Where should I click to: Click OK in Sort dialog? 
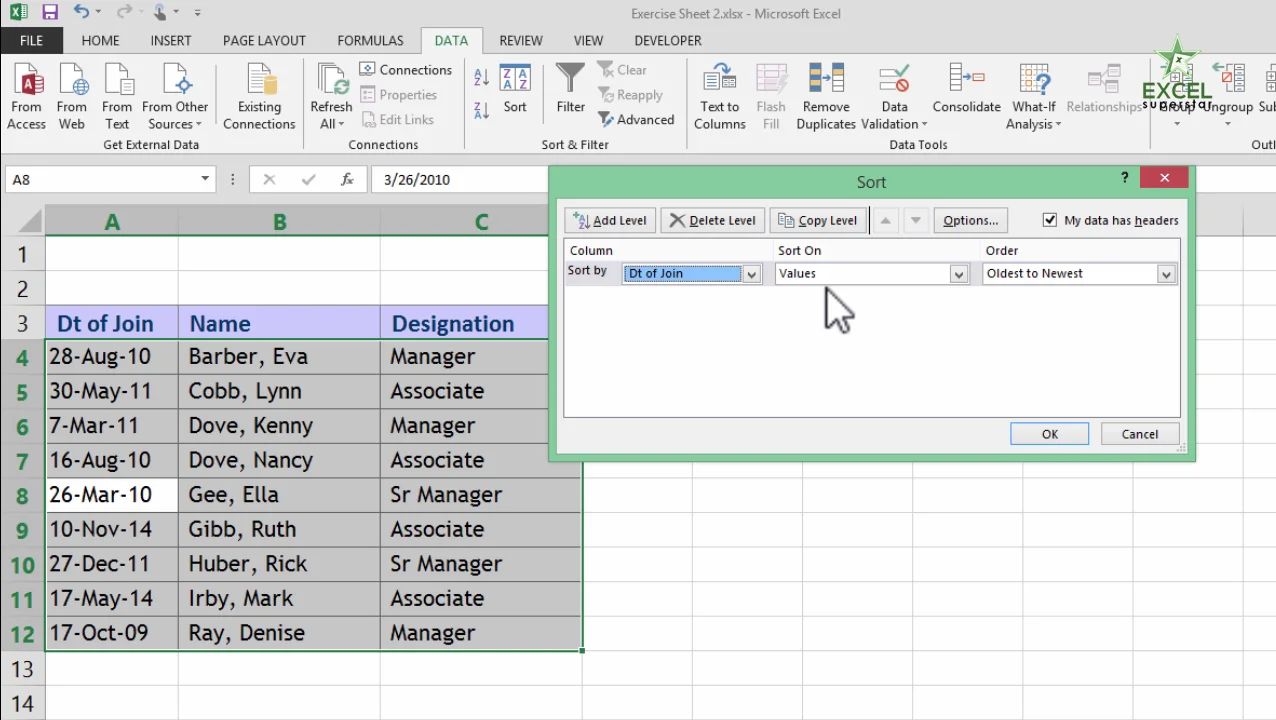(x=1049, y=434)
